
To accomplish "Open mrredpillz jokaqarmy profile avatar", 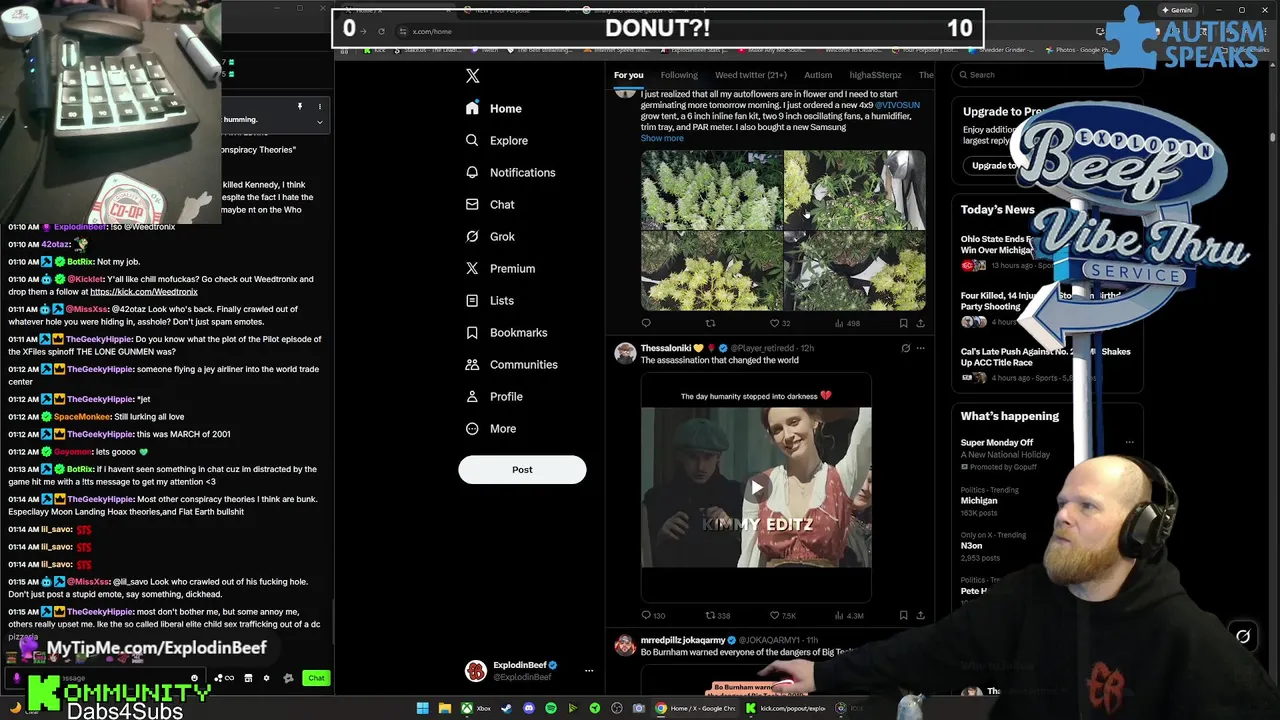I will [x=625, y=645].
